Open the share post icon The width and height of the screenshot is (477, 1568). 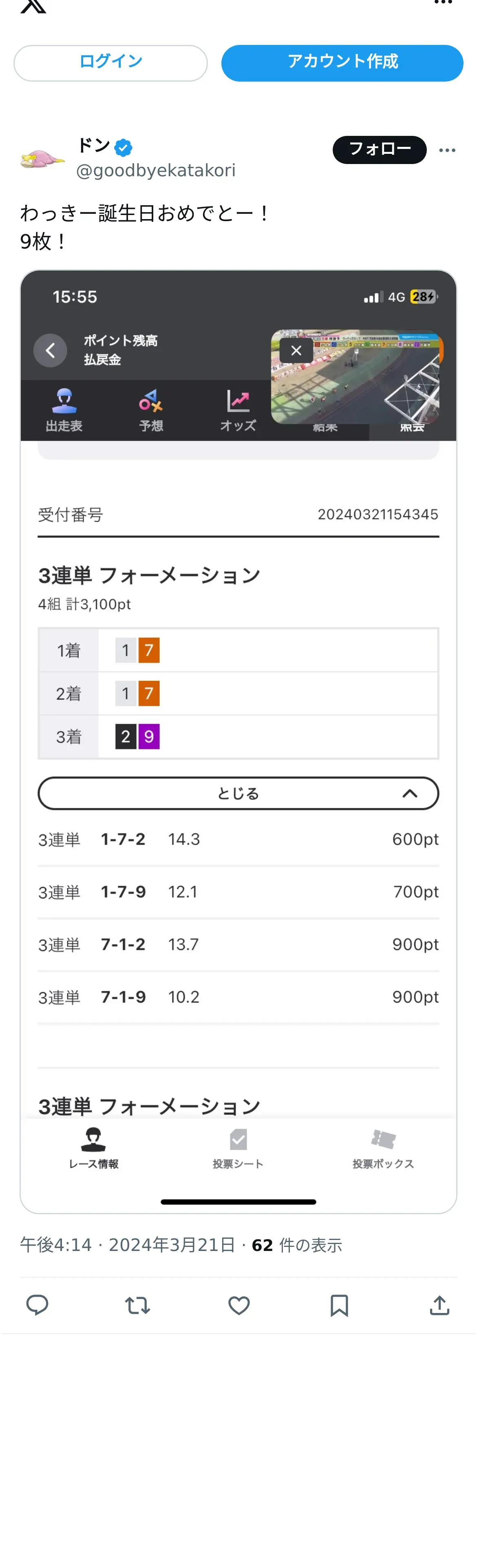click(439, 1305)
